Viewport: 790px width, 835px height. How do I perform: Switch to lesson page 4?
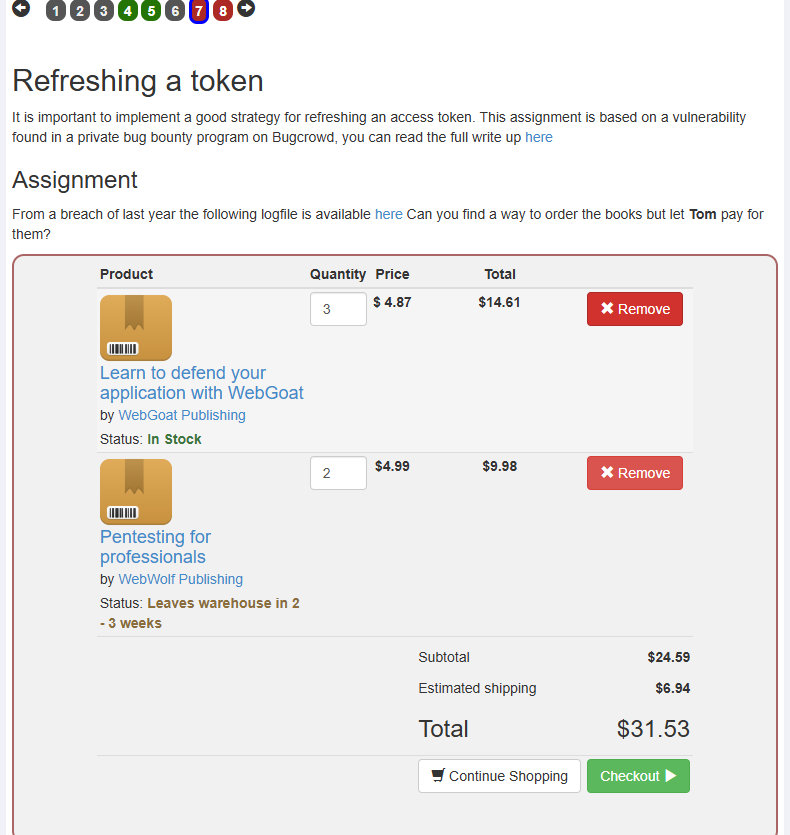pyautogui.click(x=127, y=12)
